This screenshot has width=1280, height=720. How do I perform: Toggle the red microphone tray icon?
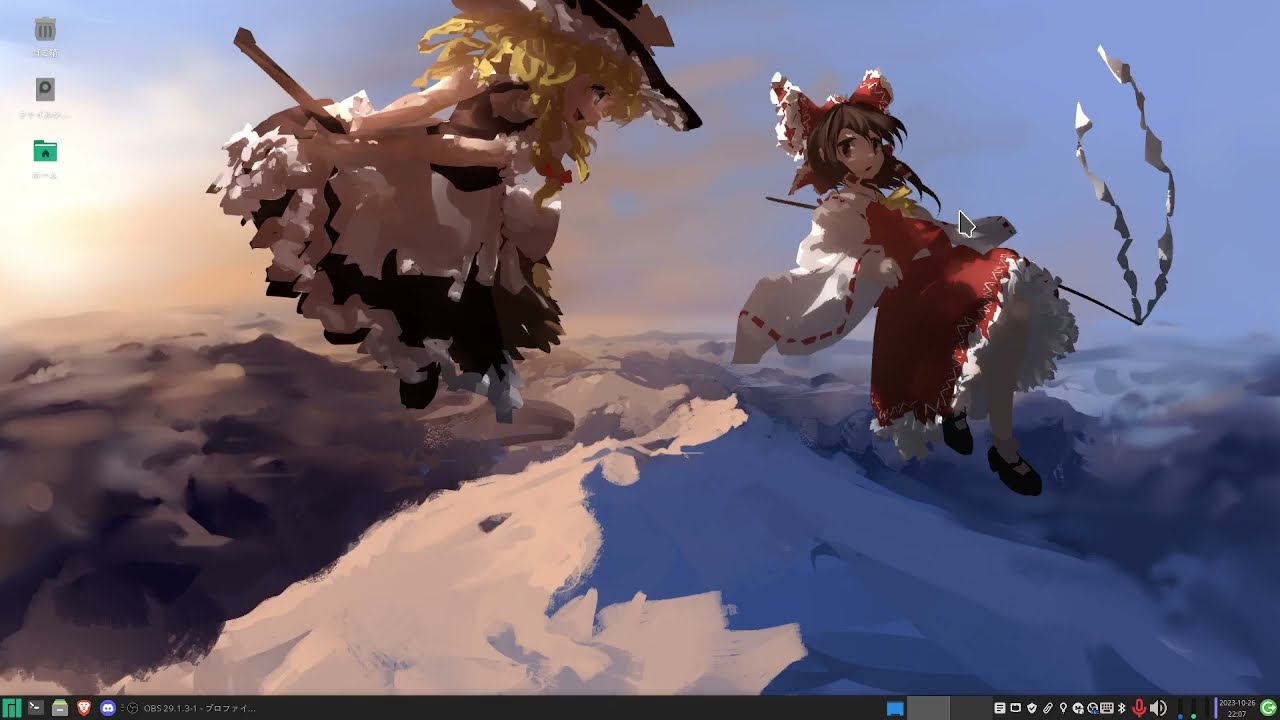coord(1139,708)
